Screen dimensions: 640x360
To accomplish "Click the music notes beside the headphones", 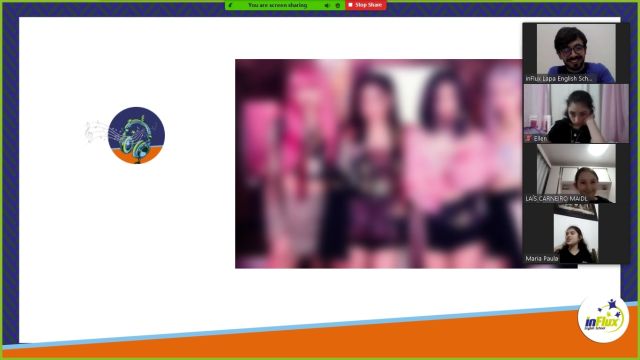I will pyautogui.click(x=96, y=131).
